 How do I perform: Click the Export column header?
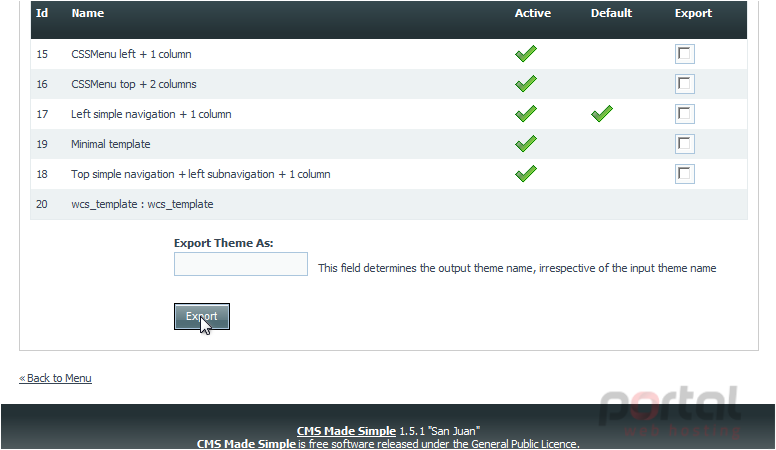pyautogui.click(x=693, y=13)
